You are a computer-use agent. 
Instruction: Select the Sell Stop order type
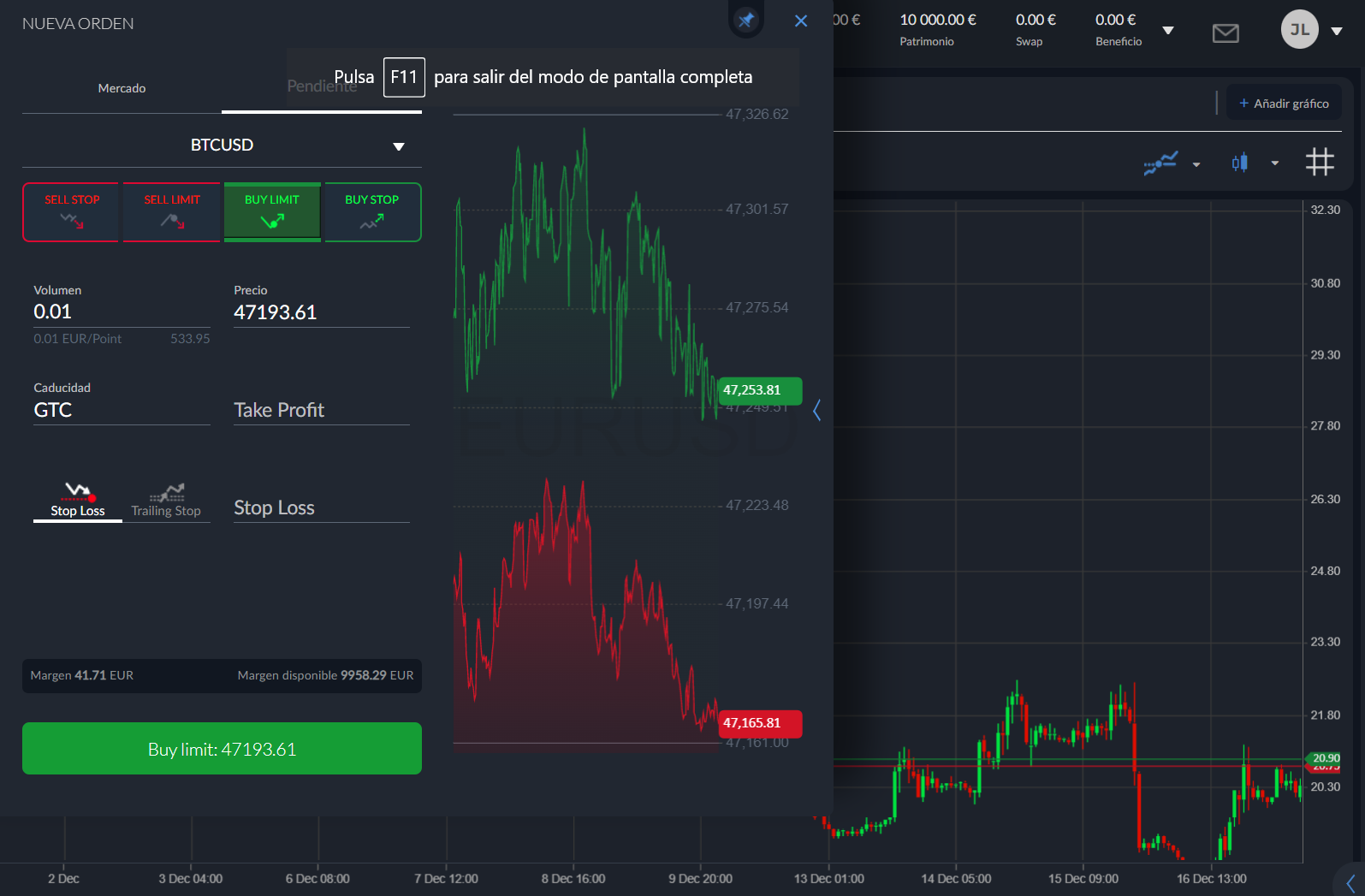tap(72, 211)
